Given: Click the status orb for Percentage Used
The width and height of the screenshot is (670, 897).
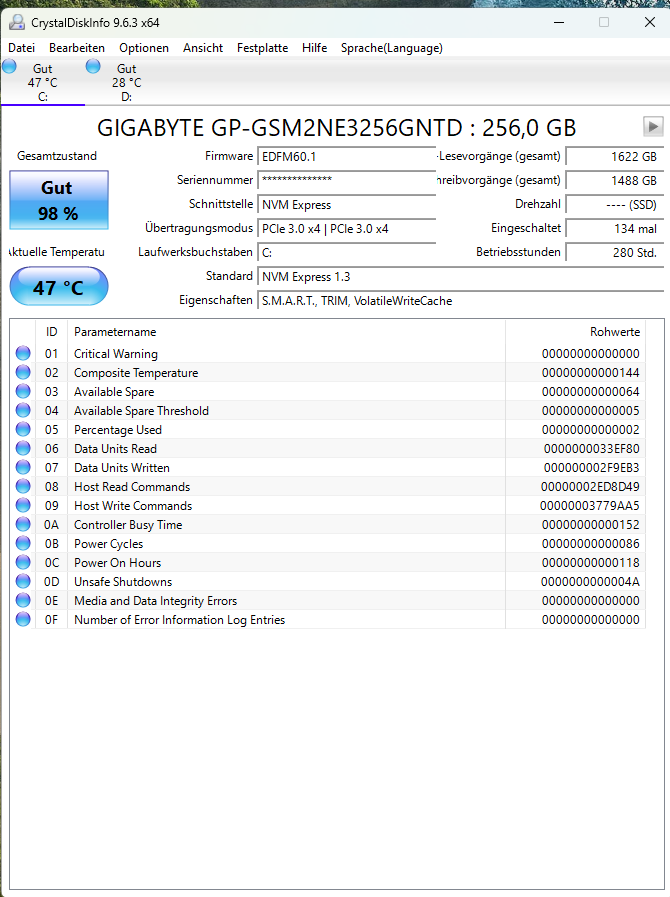Looking at the screenshot, I should (23, 429).
